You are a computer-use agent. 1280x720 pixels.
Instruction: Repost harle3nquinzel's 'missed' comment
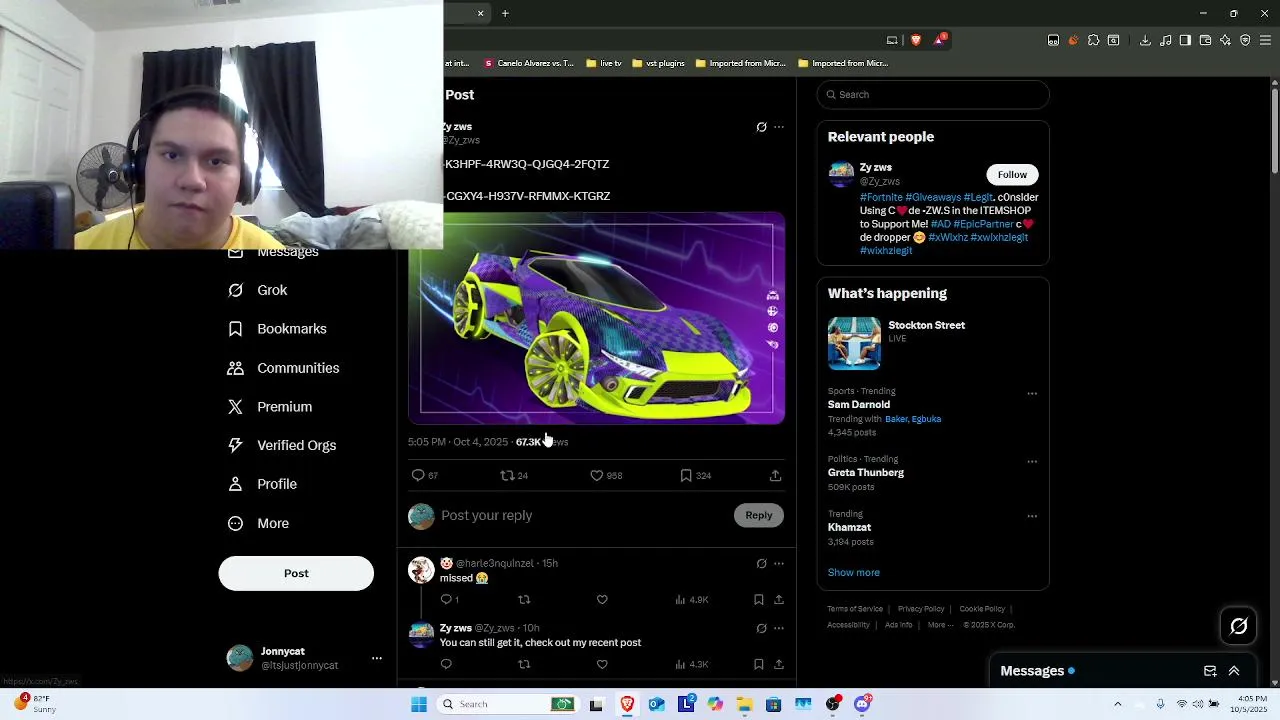click(524, 600)
